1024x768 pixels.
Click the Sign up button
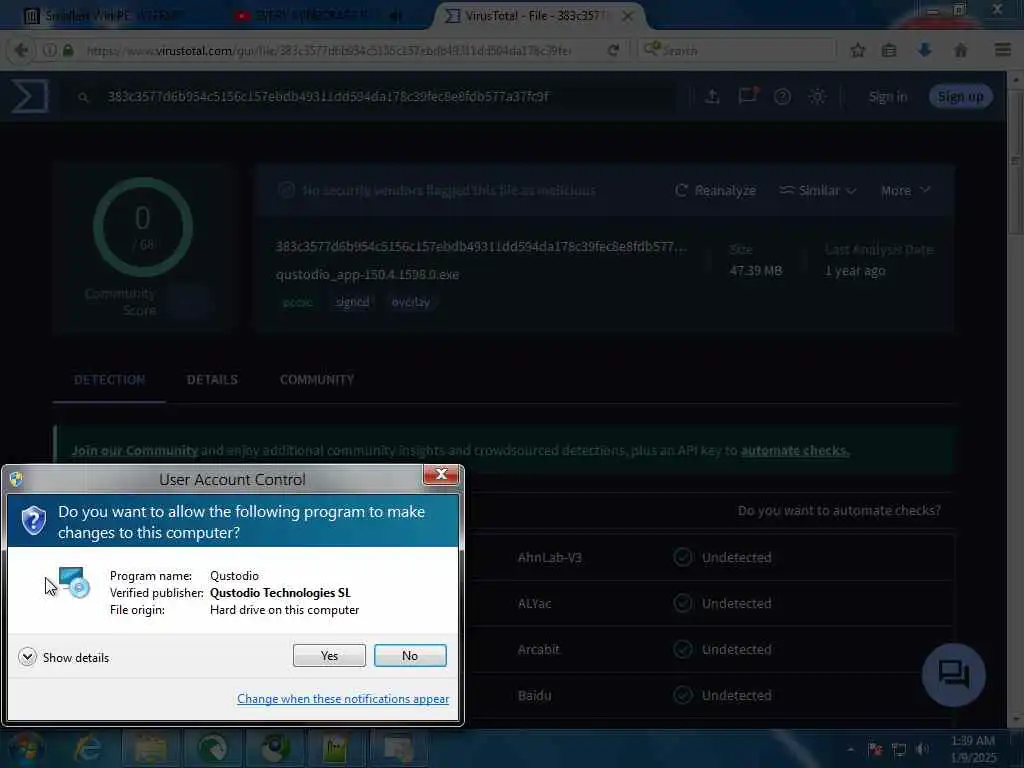pyautogui.click(x=961, y=97)
